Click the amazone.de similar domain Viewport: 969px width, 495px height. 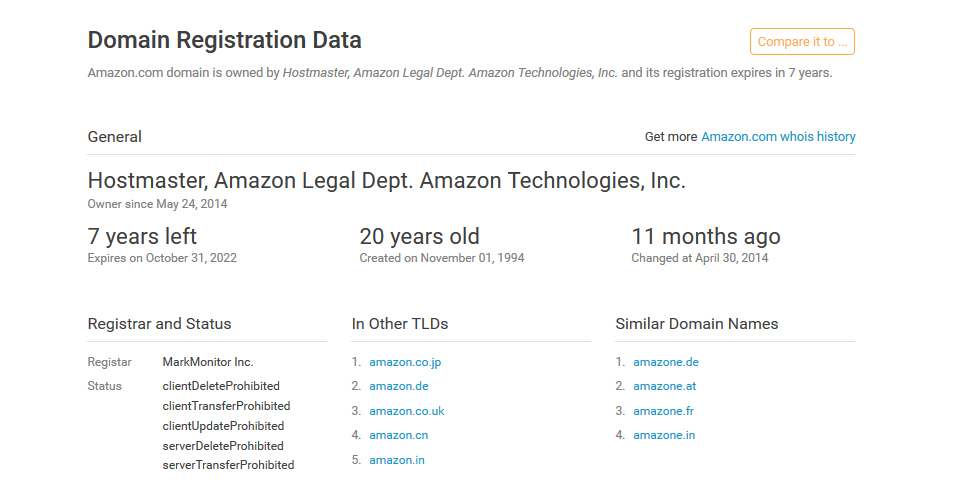coord(665,362)
